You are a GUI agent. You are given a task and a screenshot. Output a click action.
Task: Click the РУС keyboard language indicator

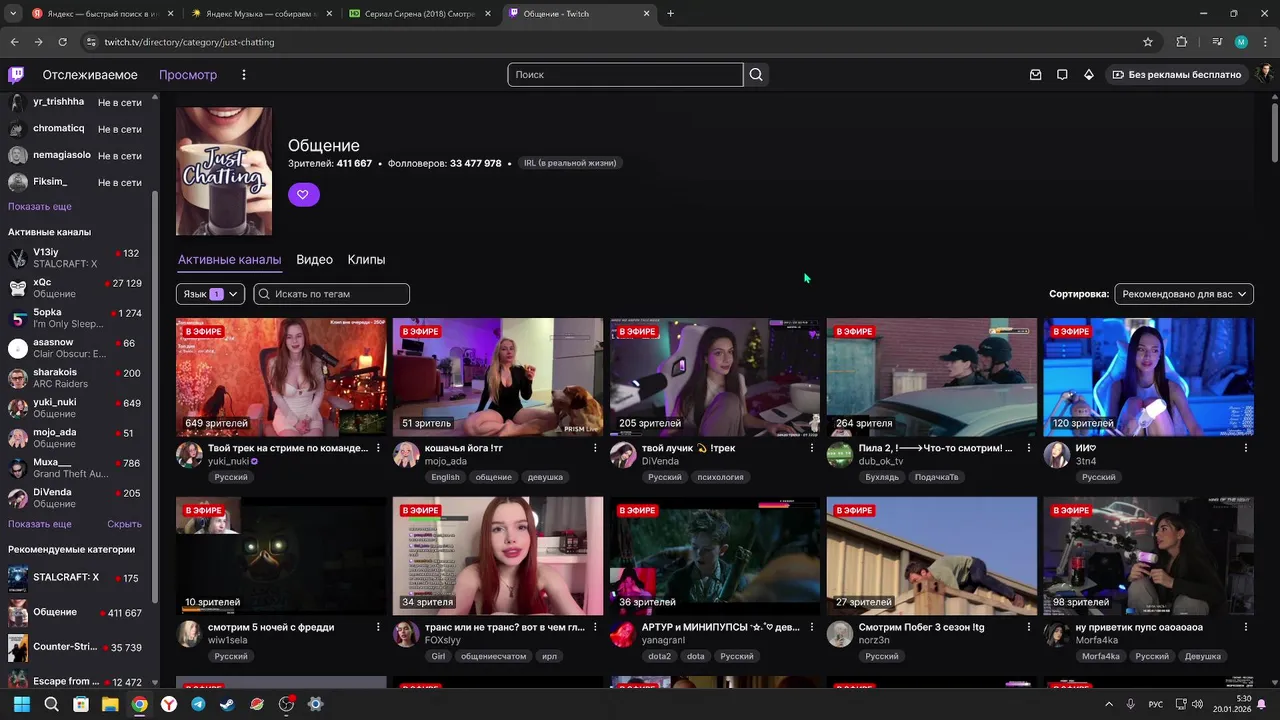[x=1156, y=704]
